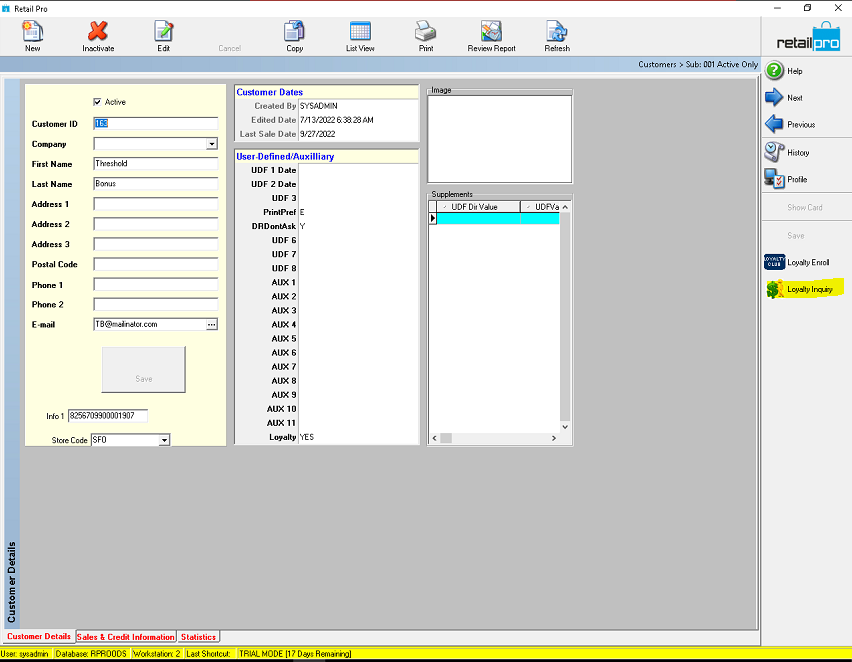Toggle the Active checkbox
852x662 pixels.
pyautogui.click(x=97, y=102)
